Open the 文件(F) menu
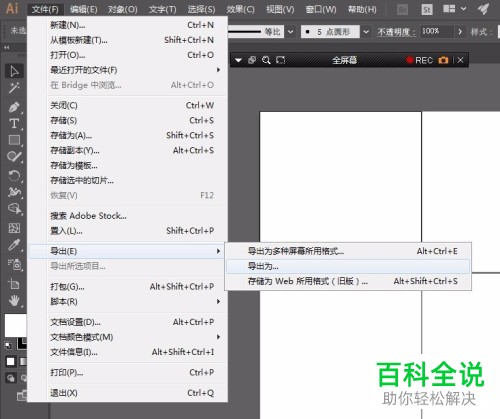 tap(45, 9)
